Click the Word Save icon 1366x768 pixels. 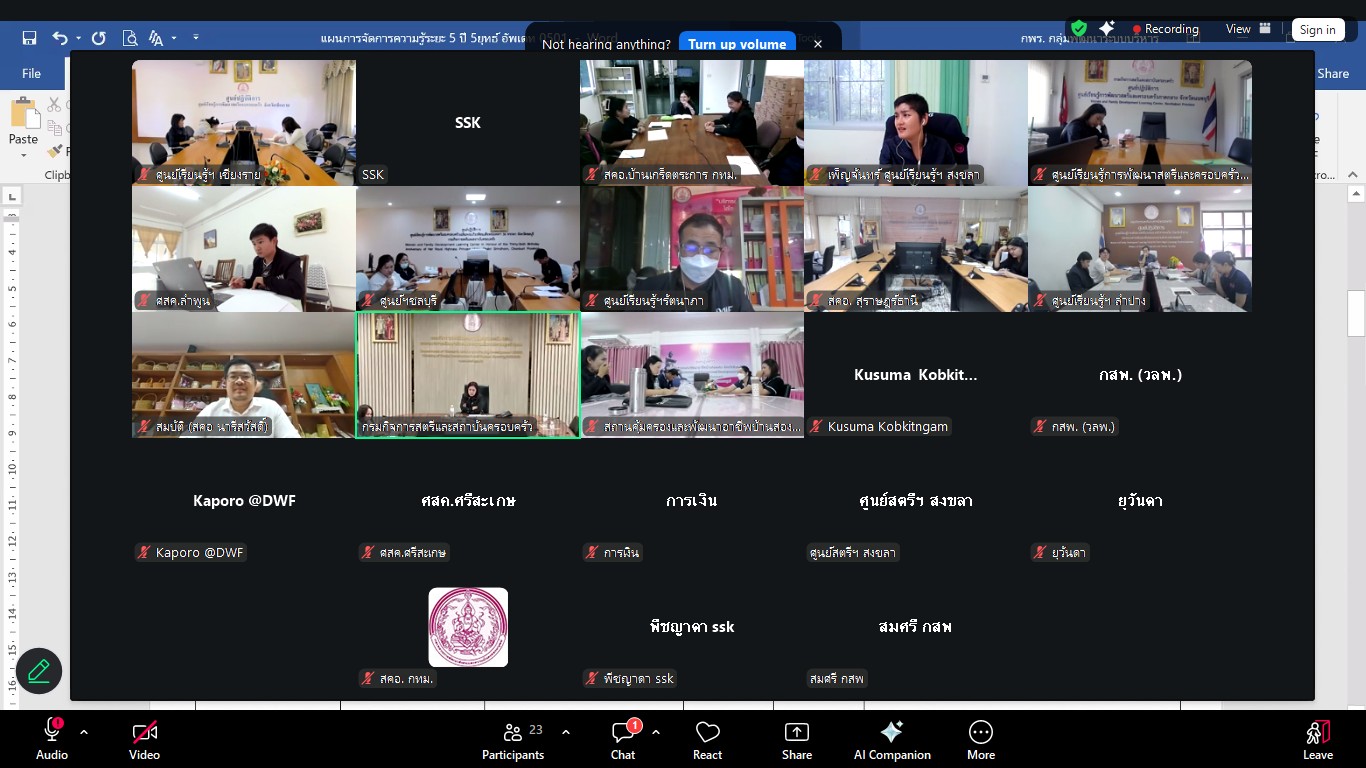point(29,38)
